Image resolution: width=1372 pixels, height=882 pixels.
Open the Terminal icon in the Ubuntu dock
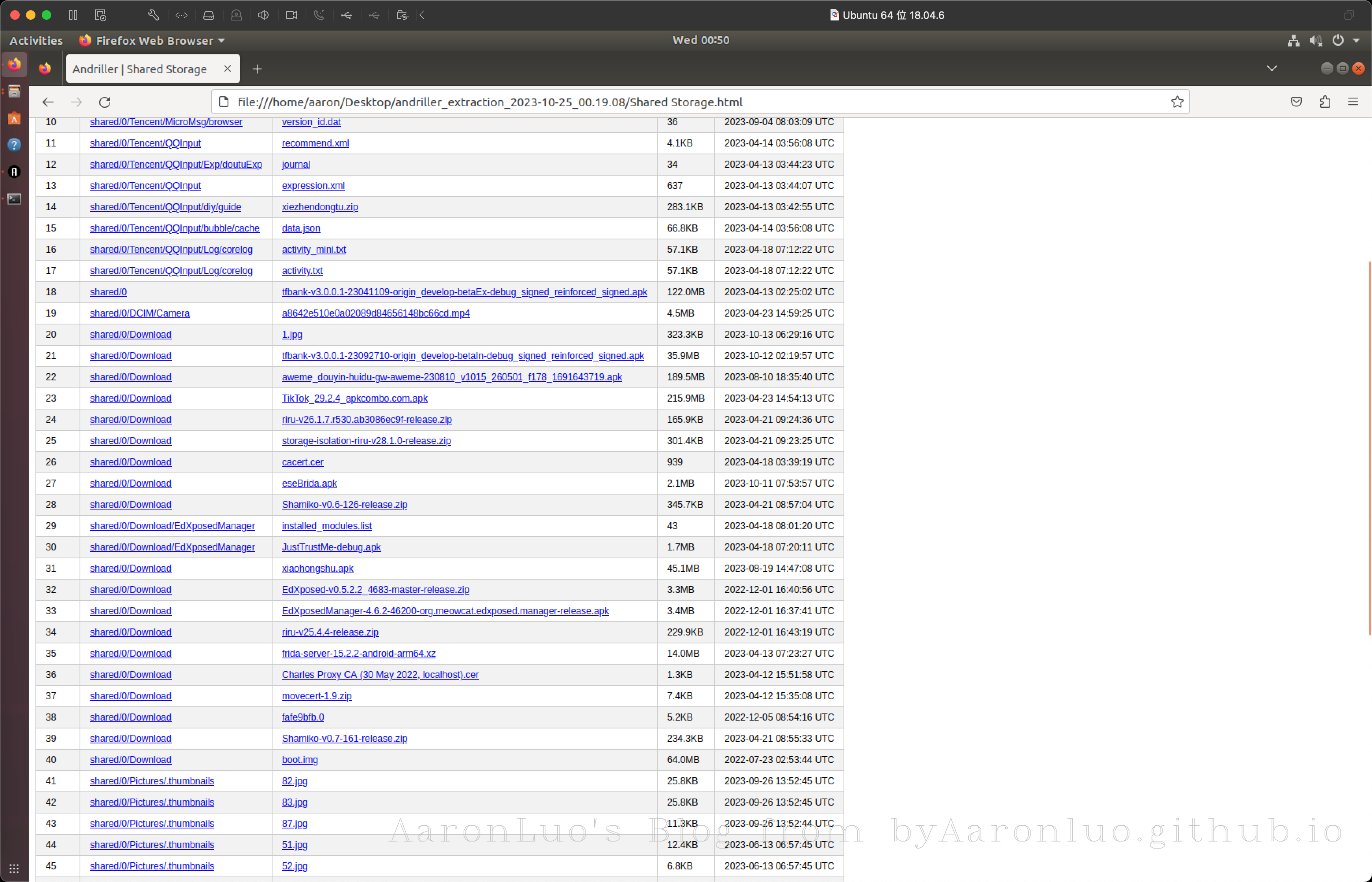14,199
